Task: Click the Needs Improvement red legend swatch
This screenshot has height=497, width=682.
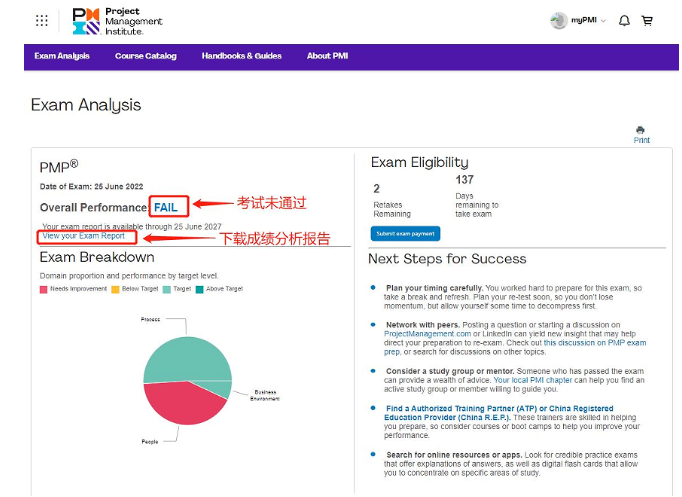Action: point(44,288)
